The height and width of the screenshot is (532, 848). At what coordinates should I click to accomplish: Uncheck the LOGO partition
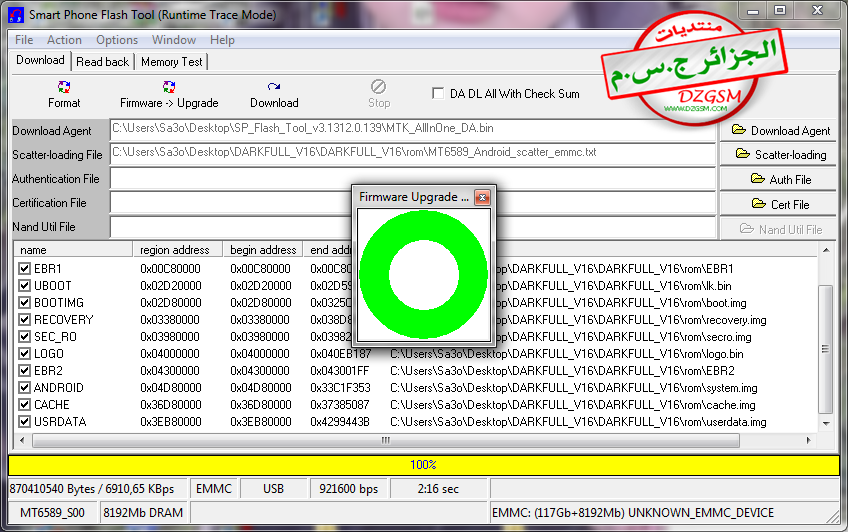click(x=24, y=354)
